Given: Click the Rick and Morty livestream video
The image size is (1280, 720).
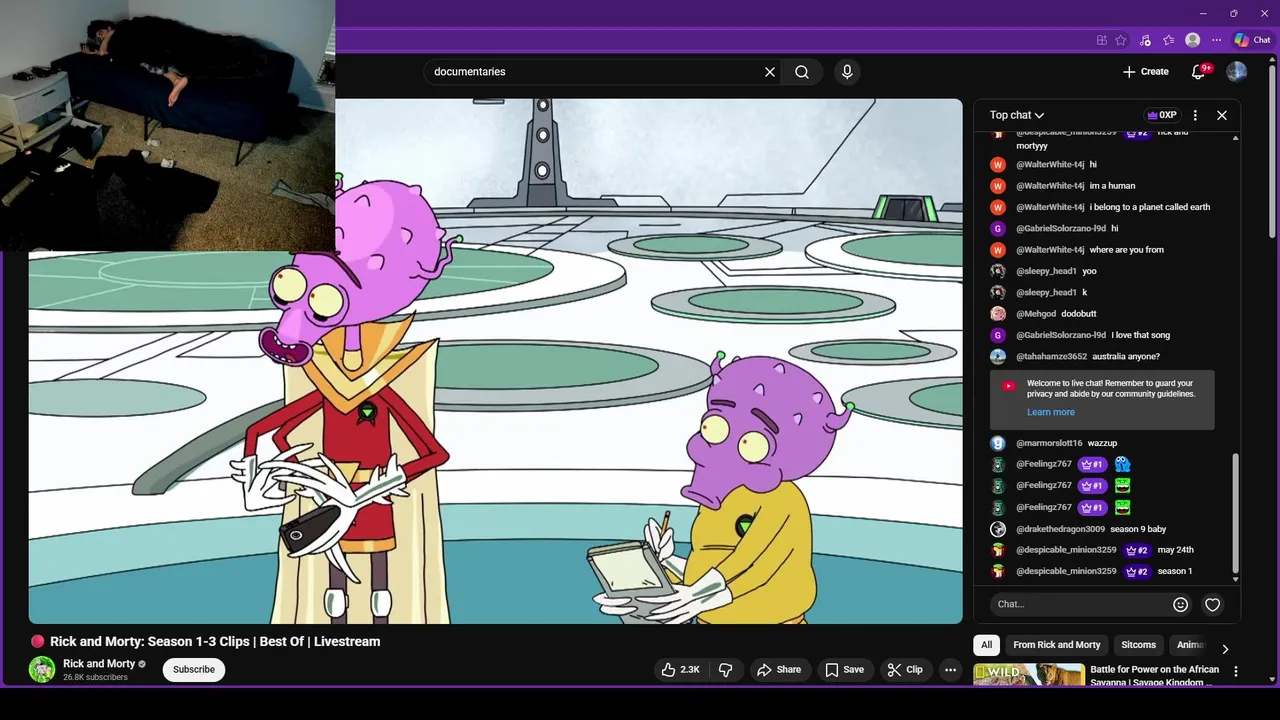Looking at the screenshot, I should 496,361.
